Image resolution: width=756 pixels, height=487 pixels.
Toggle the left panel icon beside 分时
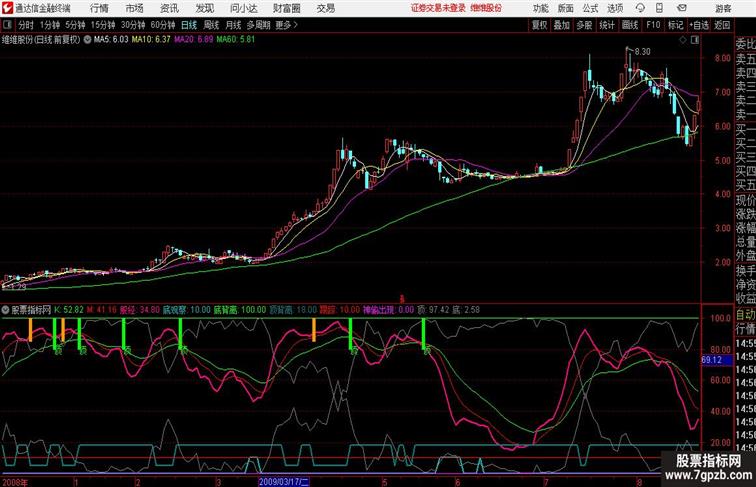(7, 25)
